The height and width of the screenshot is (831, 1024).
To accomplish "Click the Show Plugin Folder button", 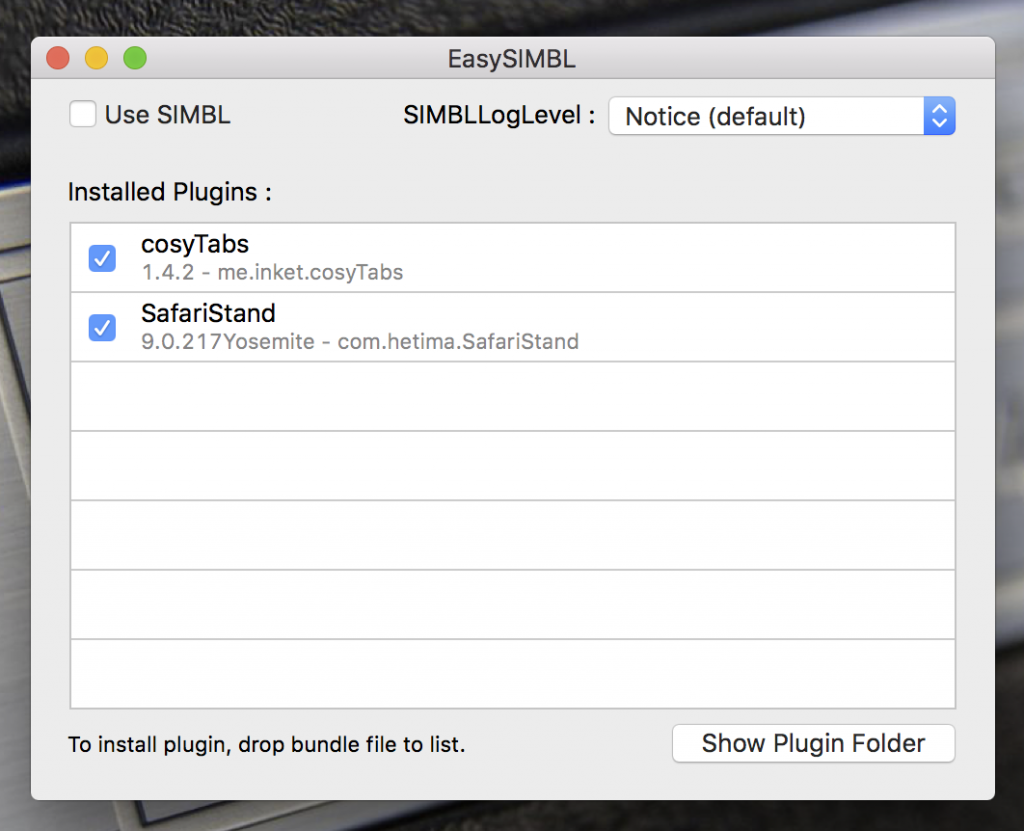I will [813, 743].
